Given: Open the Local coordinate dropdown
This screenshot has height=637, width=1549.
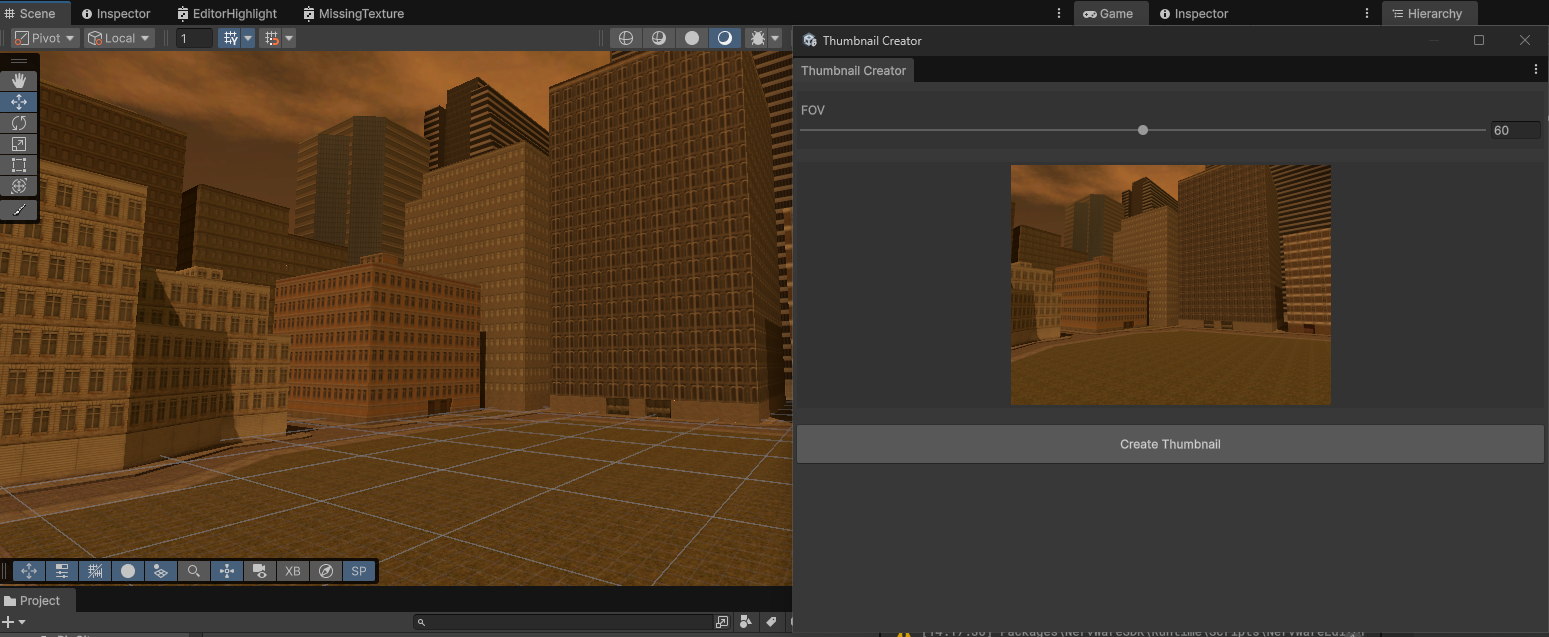Looking at the screenshot, I should [x=119, y=38].
